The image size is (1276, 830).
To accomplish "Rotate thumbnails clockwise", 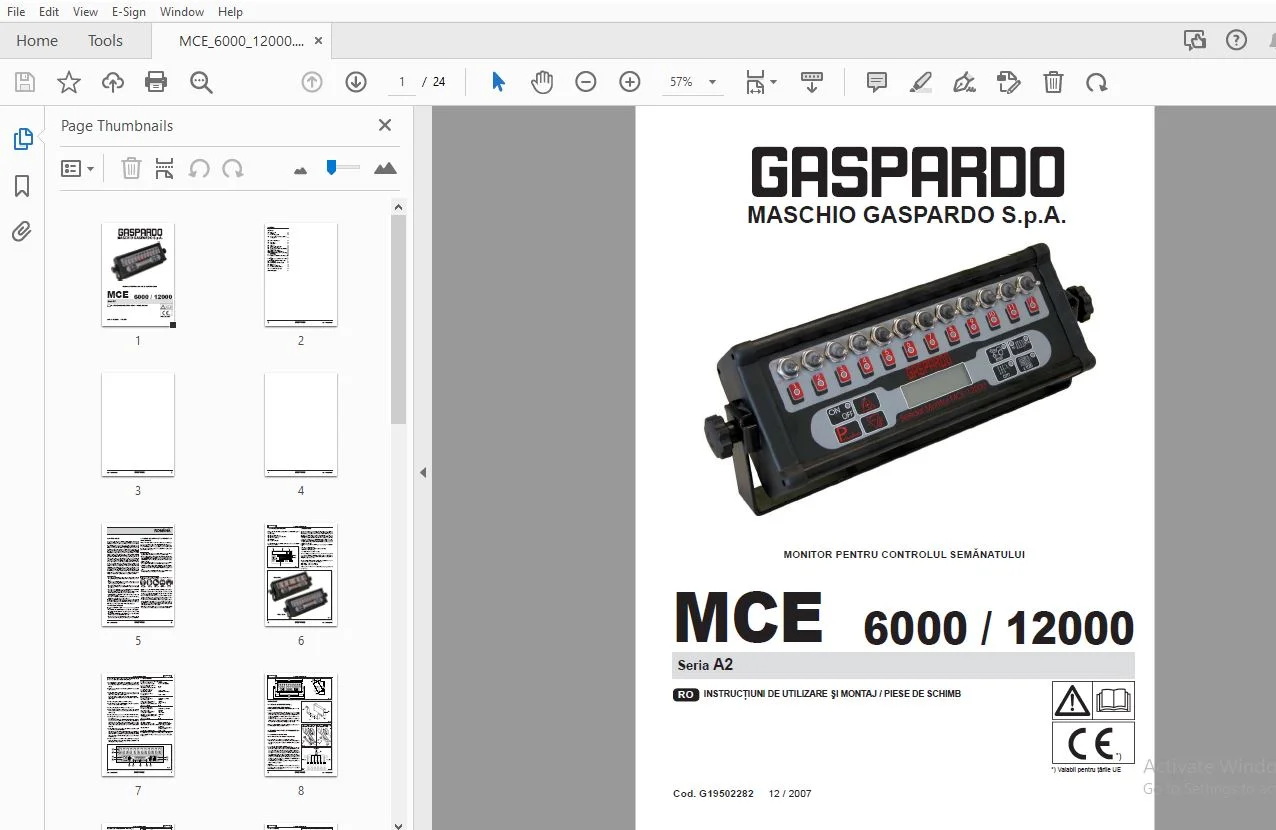I will (233, 168).
